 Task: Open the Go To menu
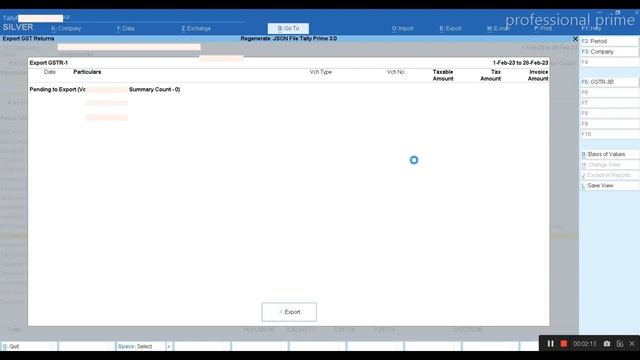(x=288, y=29)
